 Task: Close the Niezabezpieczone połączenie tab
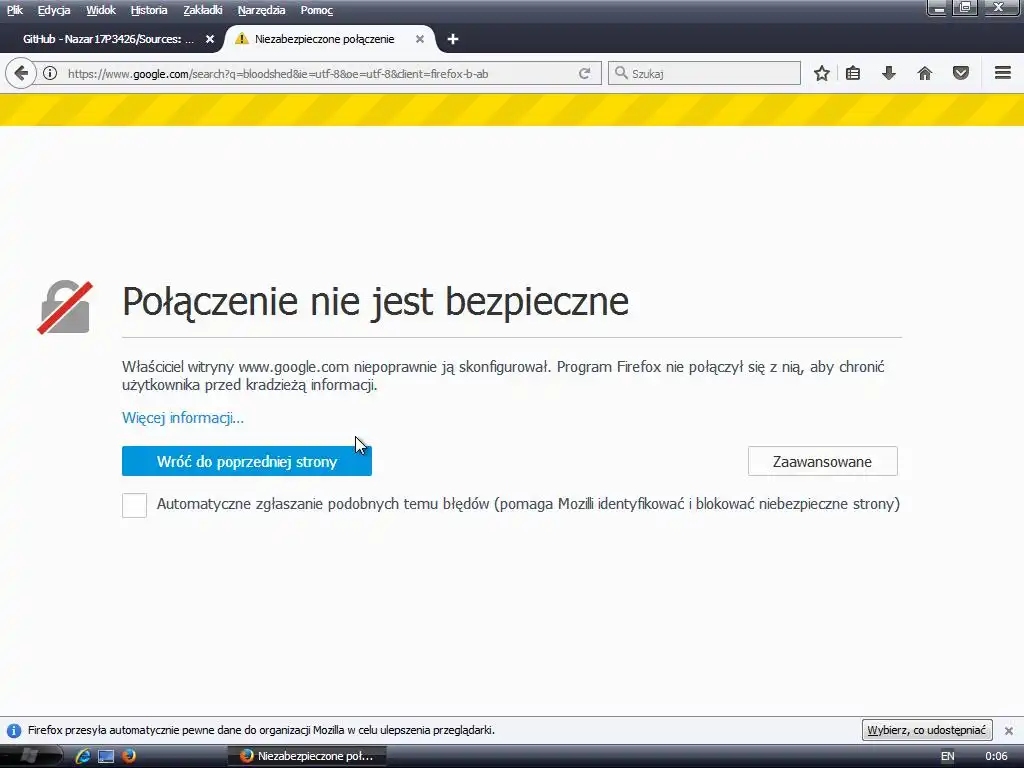420,39
